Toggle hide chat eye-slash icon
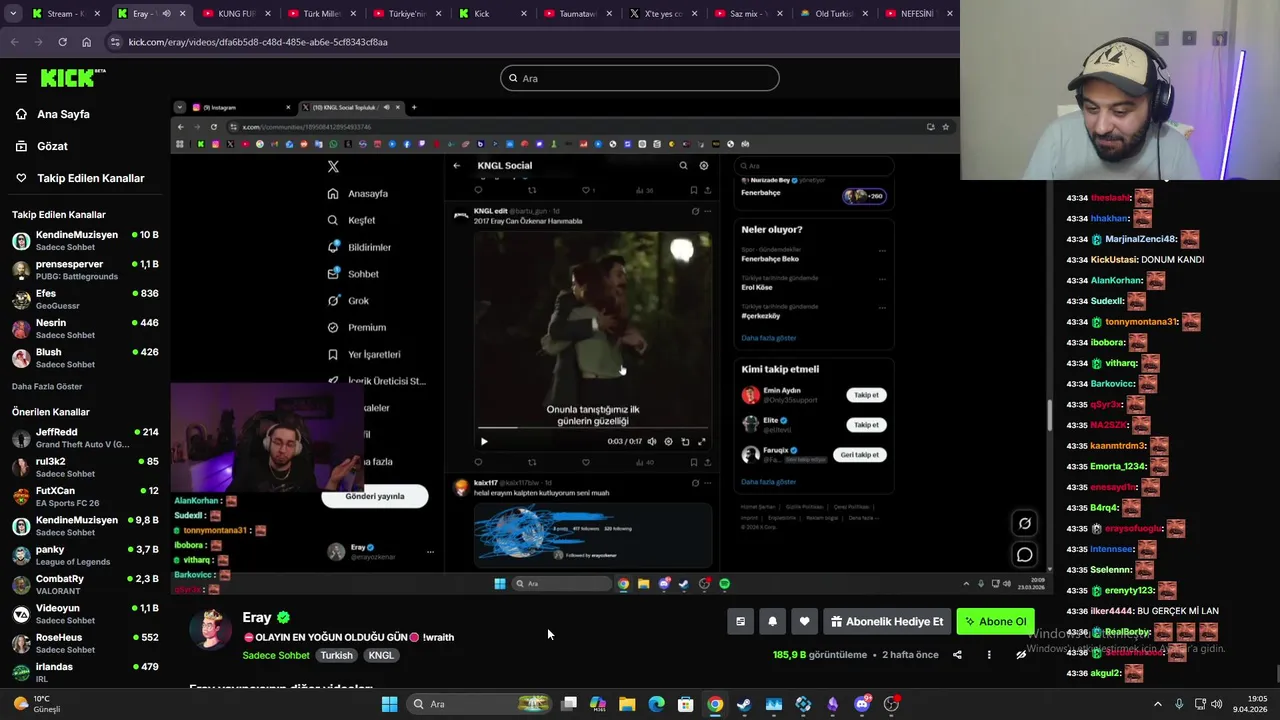1280x720 pixels. (1021, 655)
